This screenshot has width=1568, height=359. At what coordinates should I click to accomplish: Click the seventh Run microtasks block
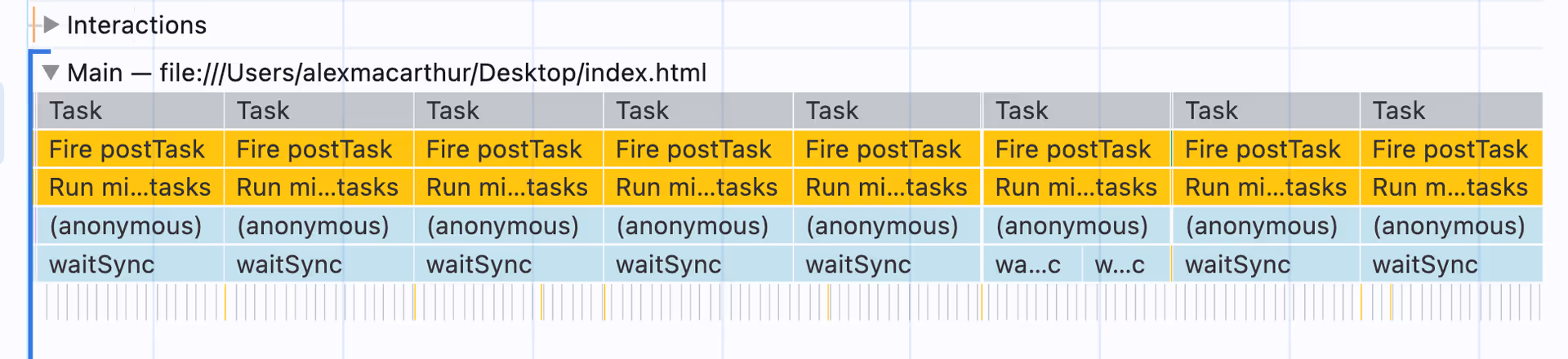click(1266, 188)
